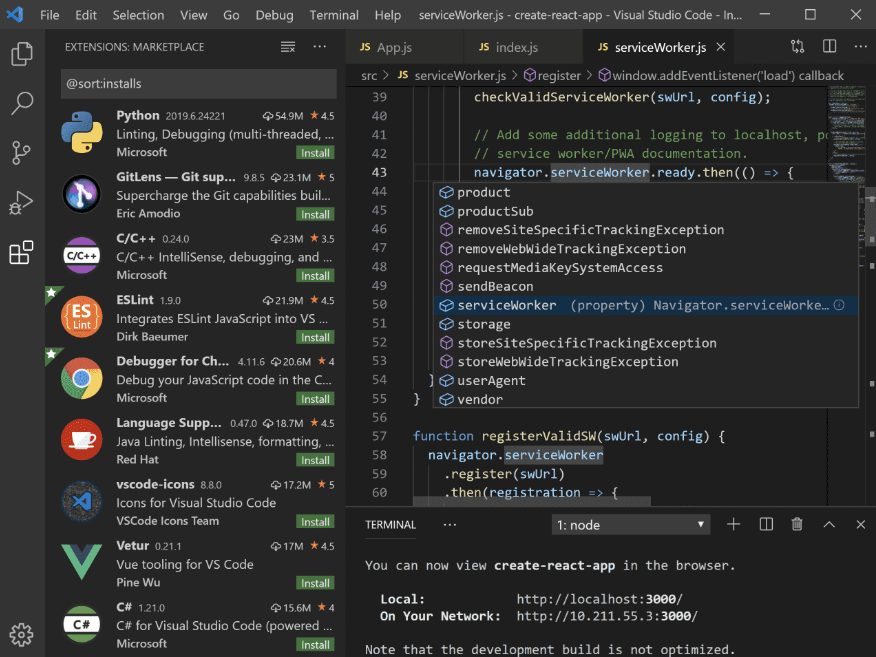
Task: Open Debugger for Chrome extension icon
Action: [x=82, y=378]
